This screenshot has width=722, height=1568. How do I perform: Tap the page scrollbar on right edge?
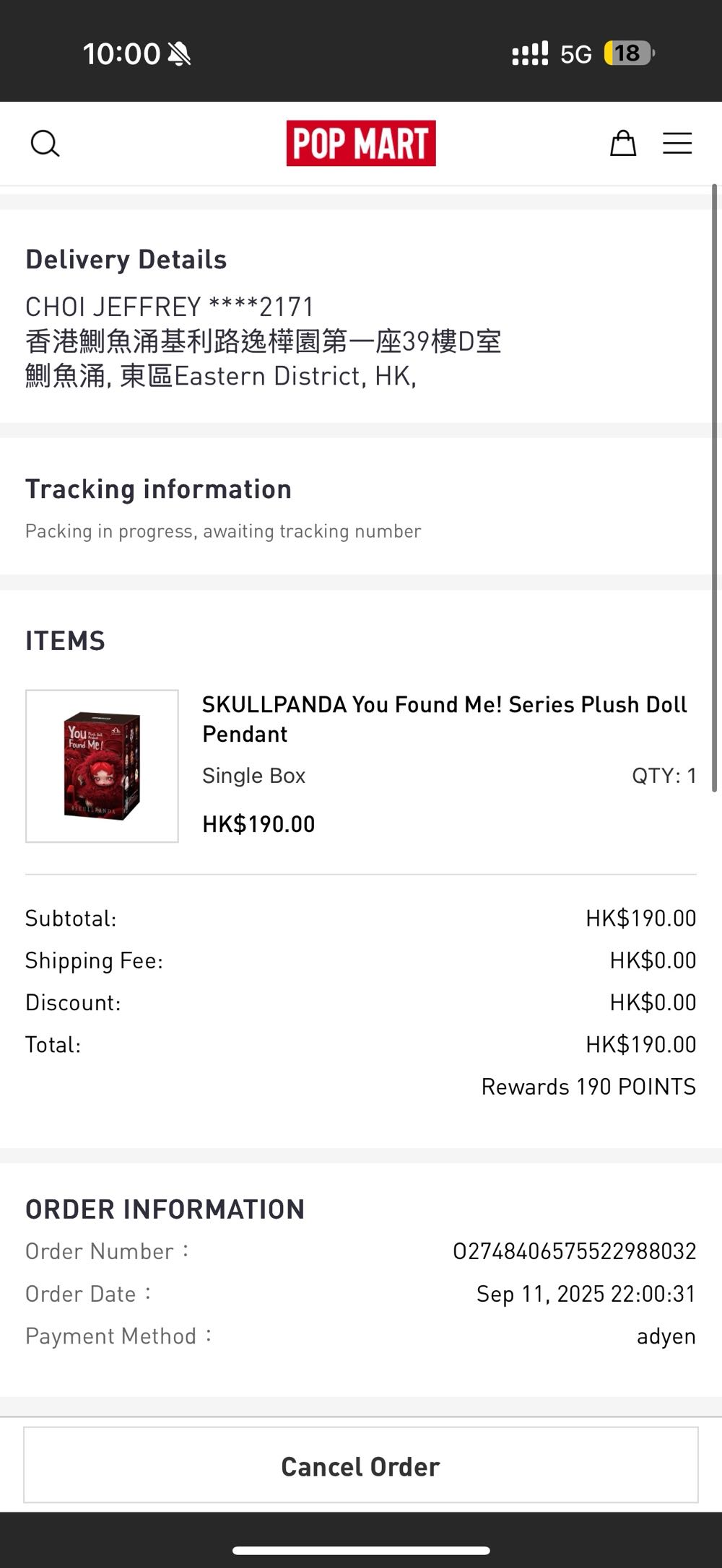[x=714, y=491]
